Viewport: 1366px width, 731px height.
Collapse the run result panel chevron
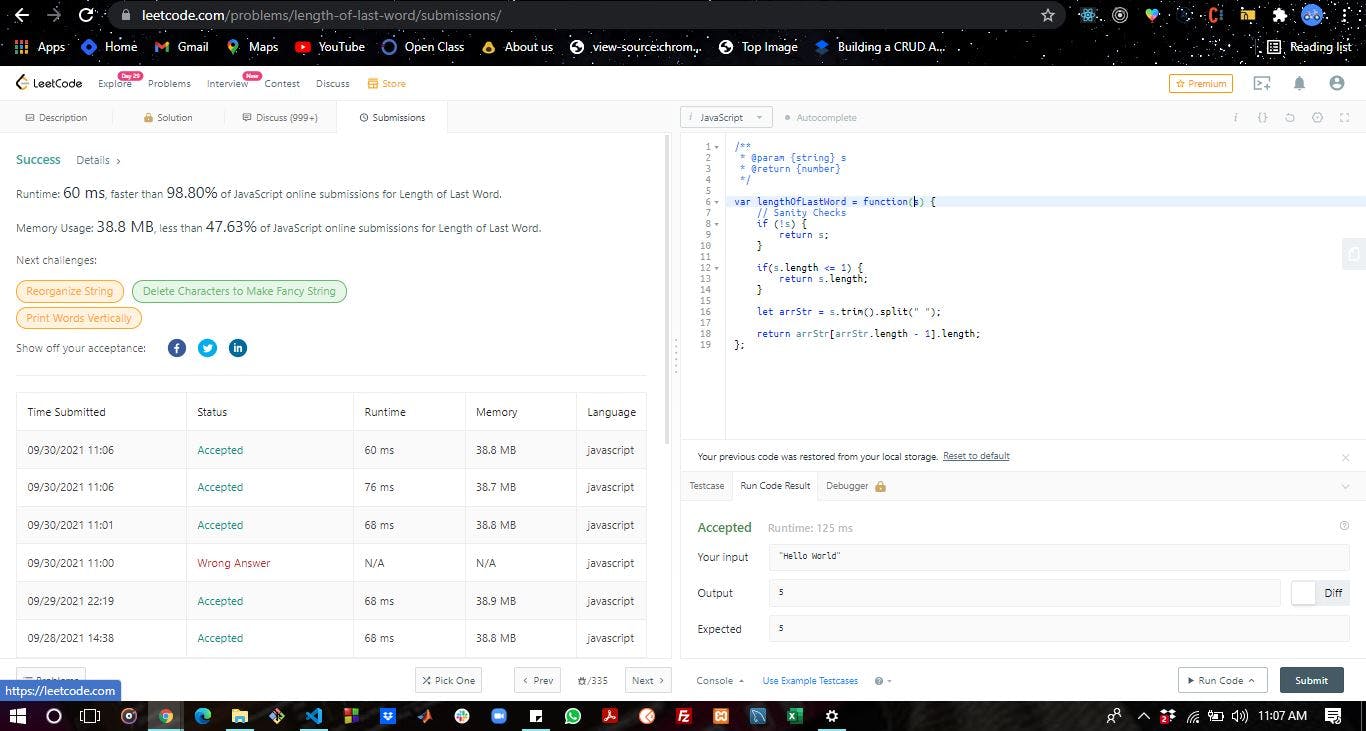[1345, 487]
